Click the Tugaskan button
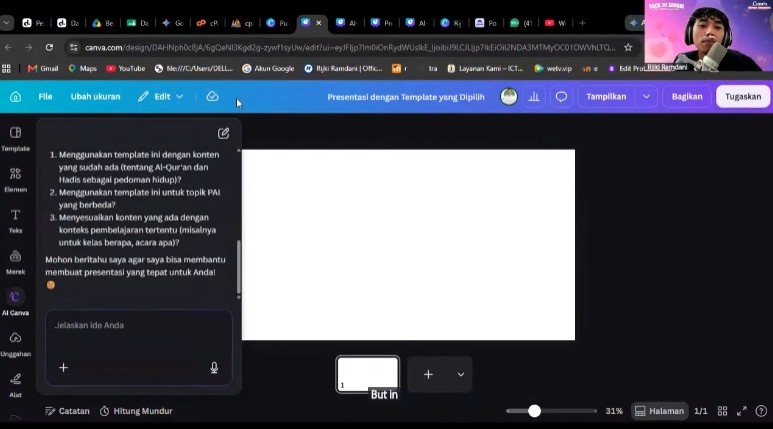Image resolution: width=773 pixels, height=429 pixels. [743, 97]
